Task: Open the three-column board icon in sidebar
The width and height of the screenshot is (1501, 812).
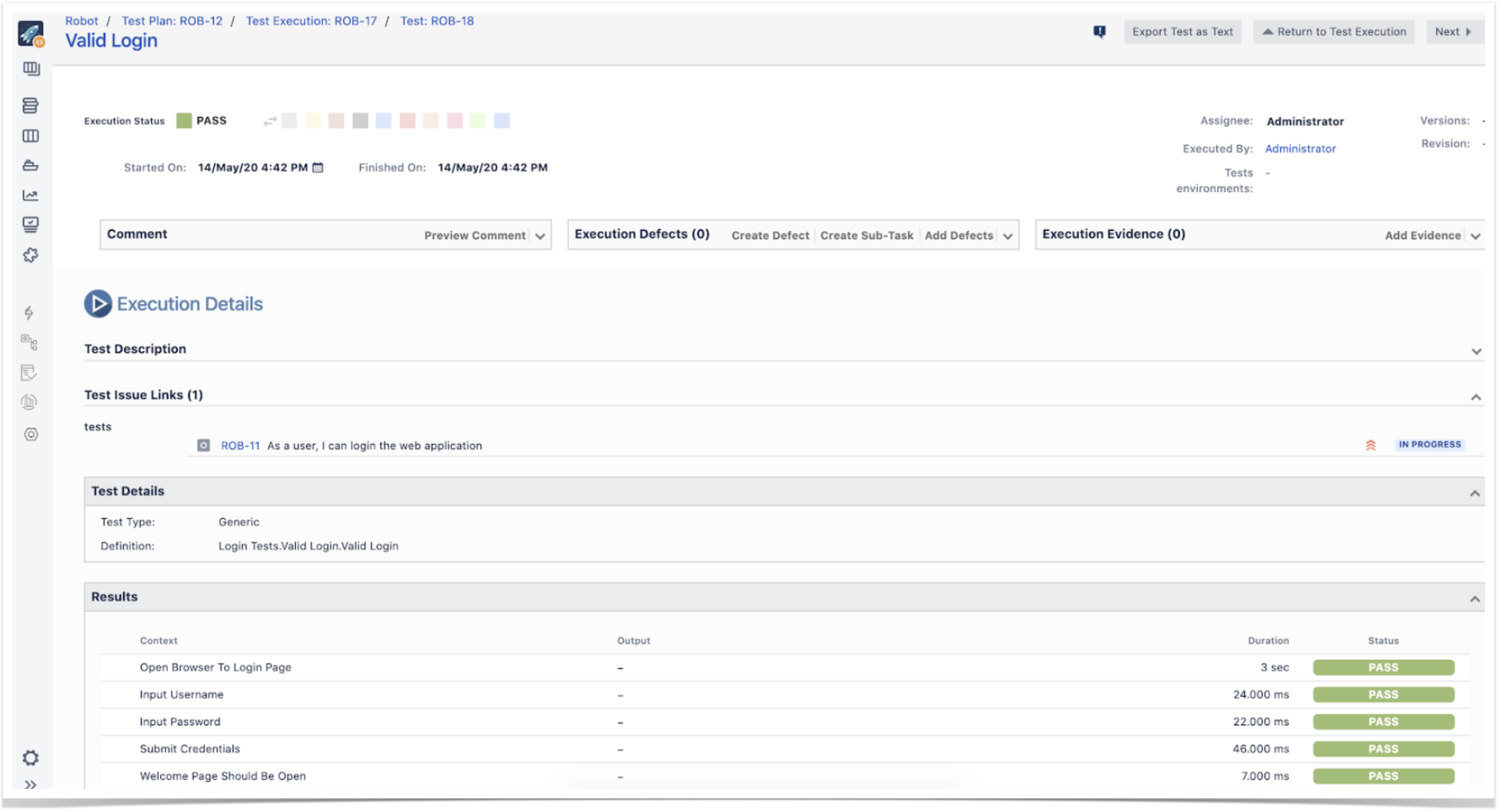Action: pos(30,136)
